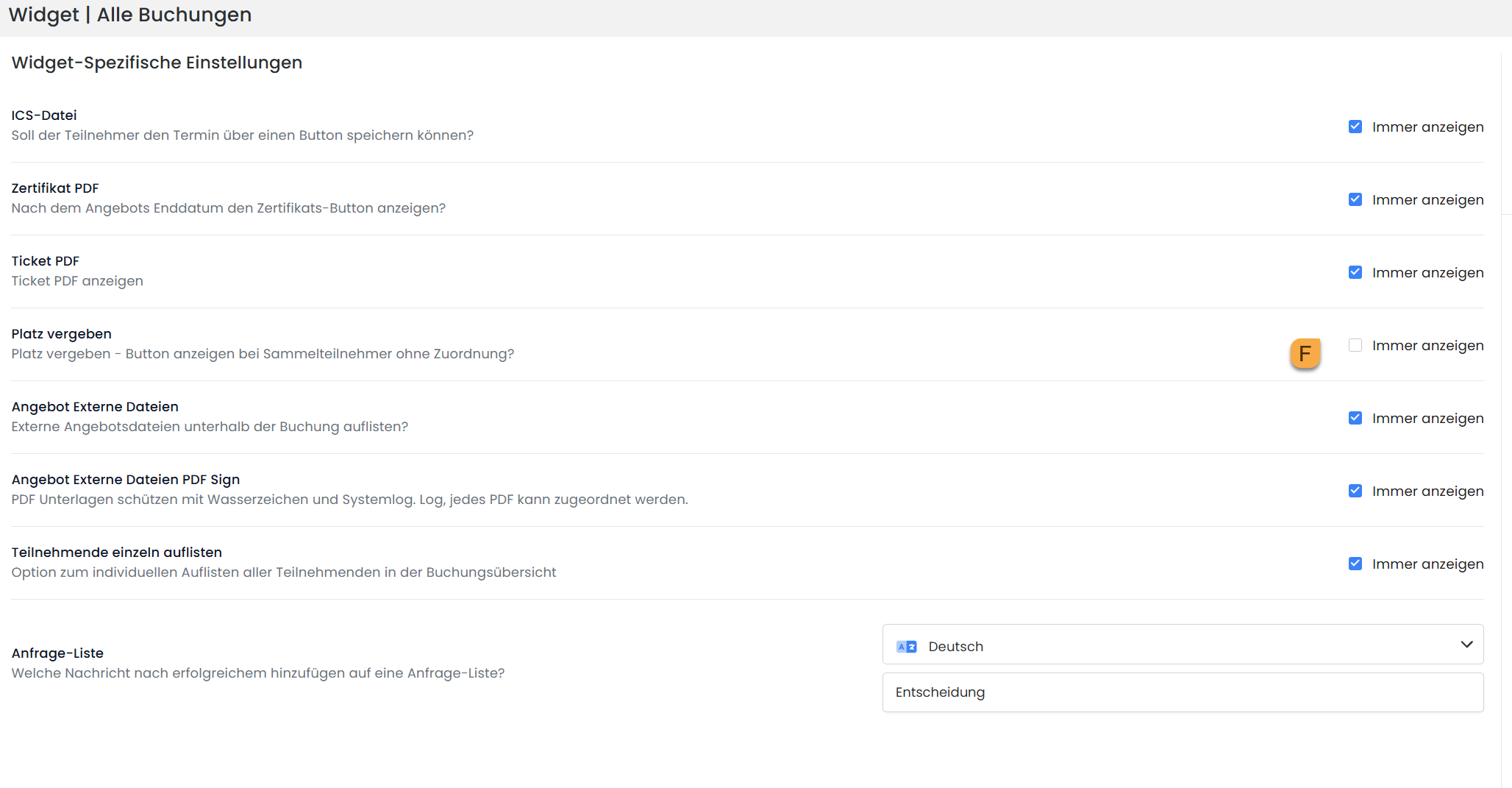Click "Immer anzeigen" label for ICS-Datei
The image size is (1512, 788).
[x=1427, y=127]
